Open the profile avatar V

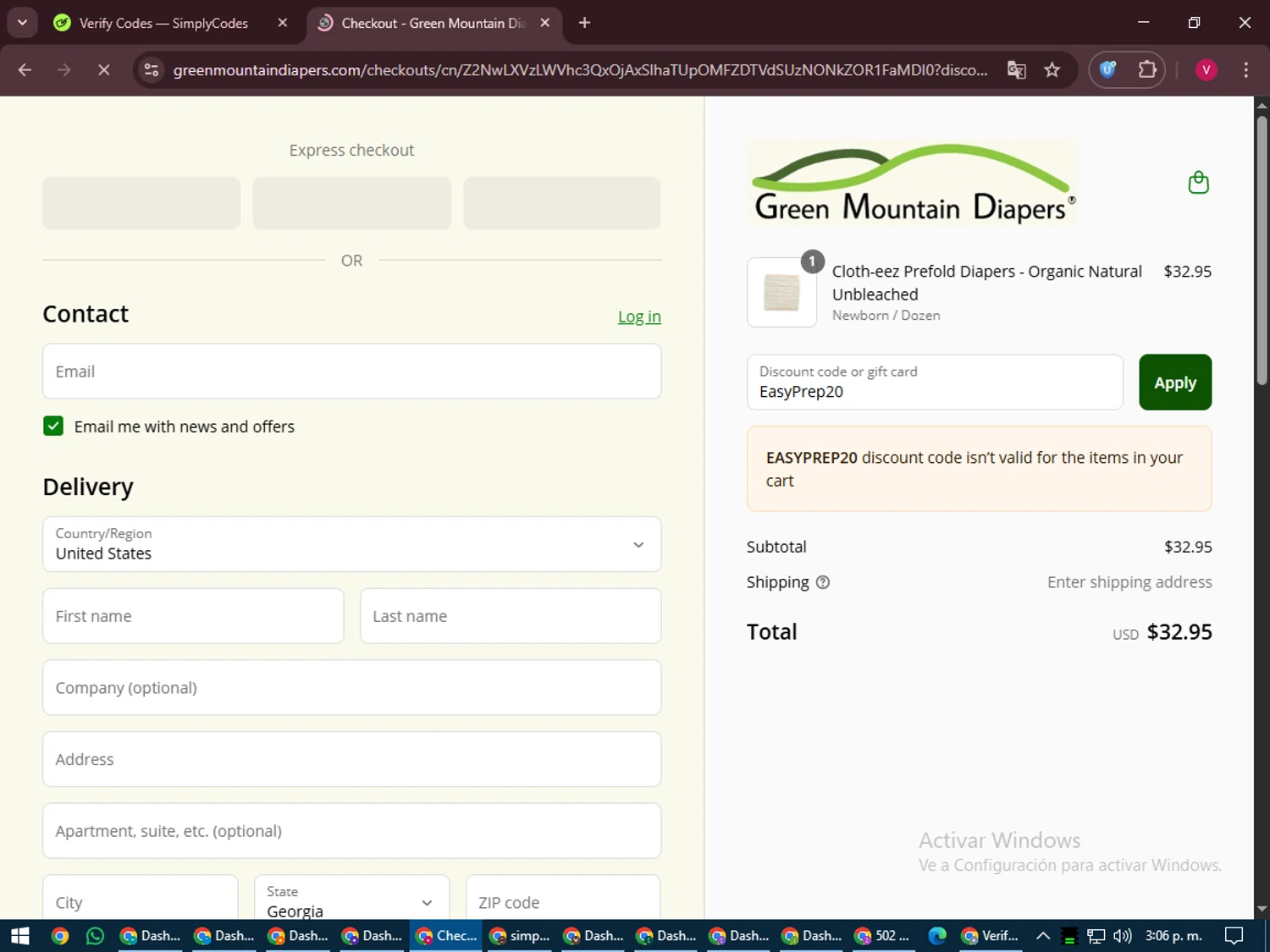(1206, 70)
